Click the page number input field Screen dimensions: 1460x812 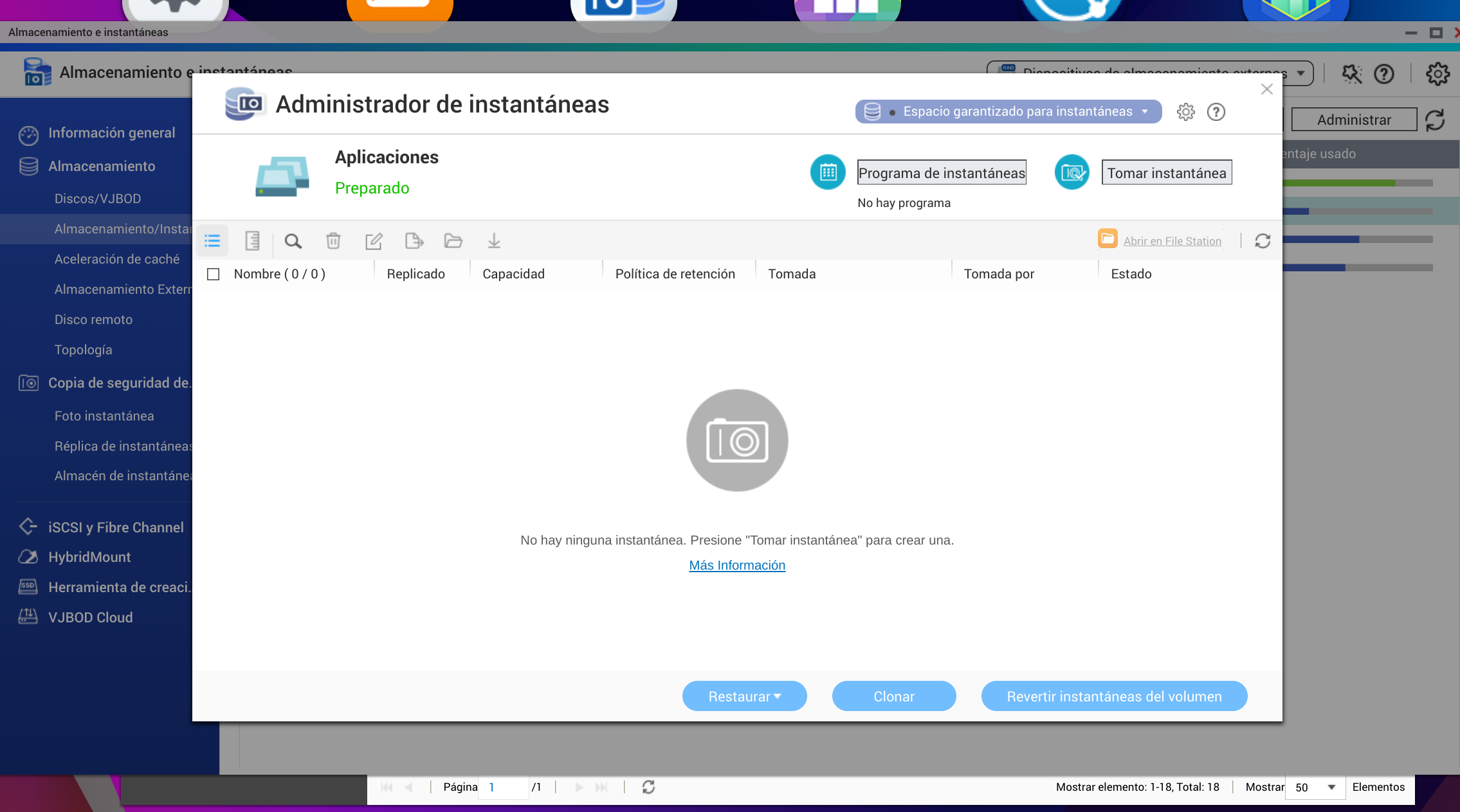[x=504, y=788]
